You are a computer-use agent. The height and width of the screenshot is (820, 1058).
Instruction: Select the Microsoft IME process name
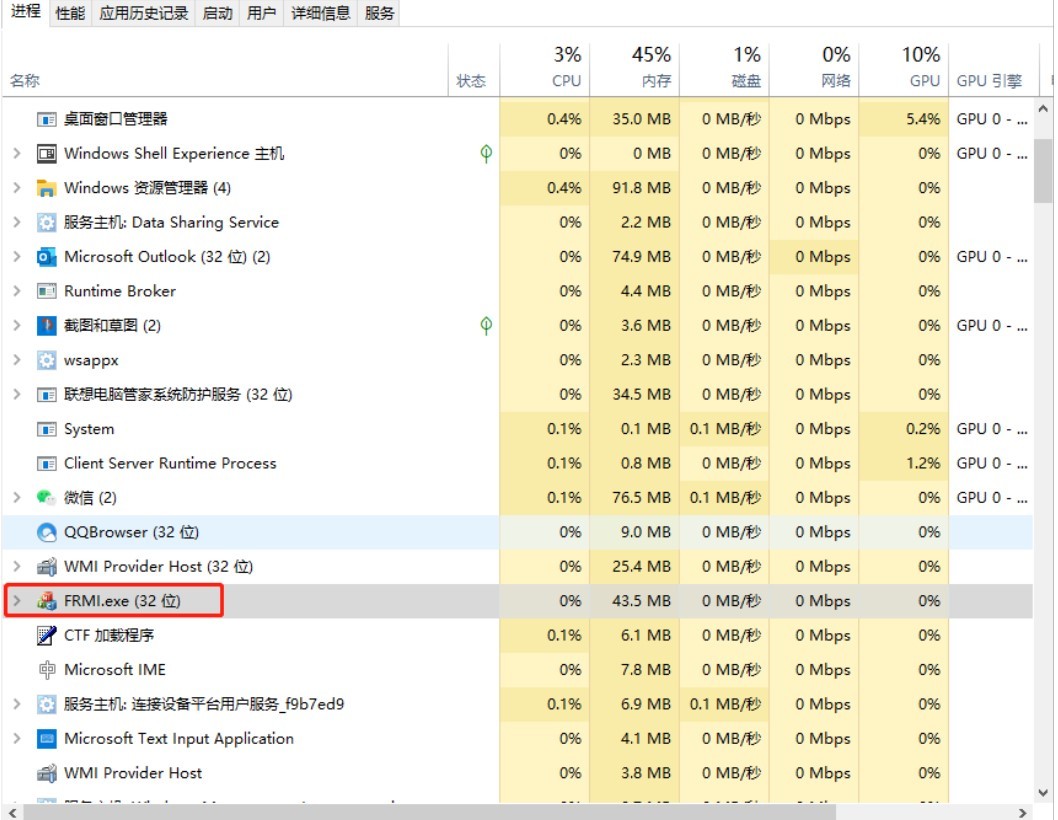point(115,670)
